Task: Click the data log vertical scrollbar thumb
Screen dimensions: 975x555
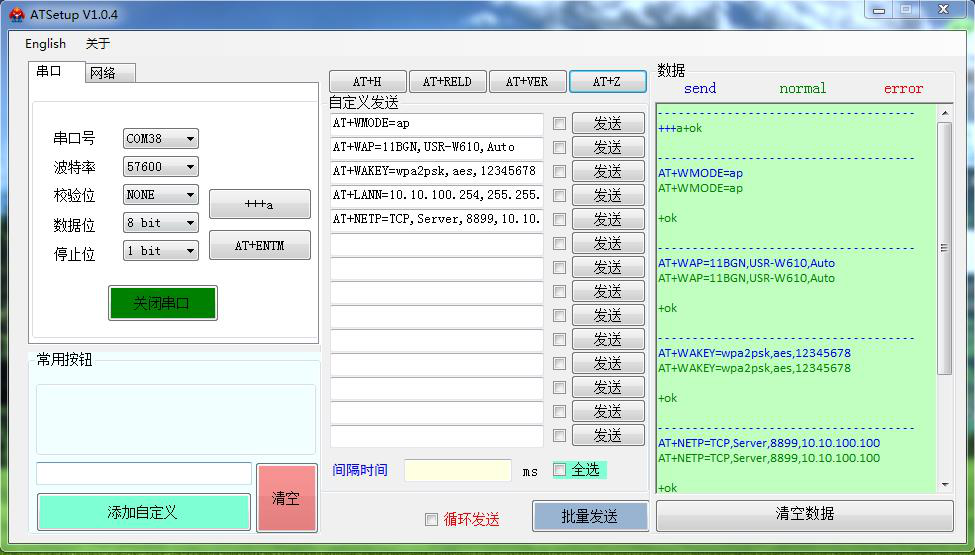Action: (944, 248)
